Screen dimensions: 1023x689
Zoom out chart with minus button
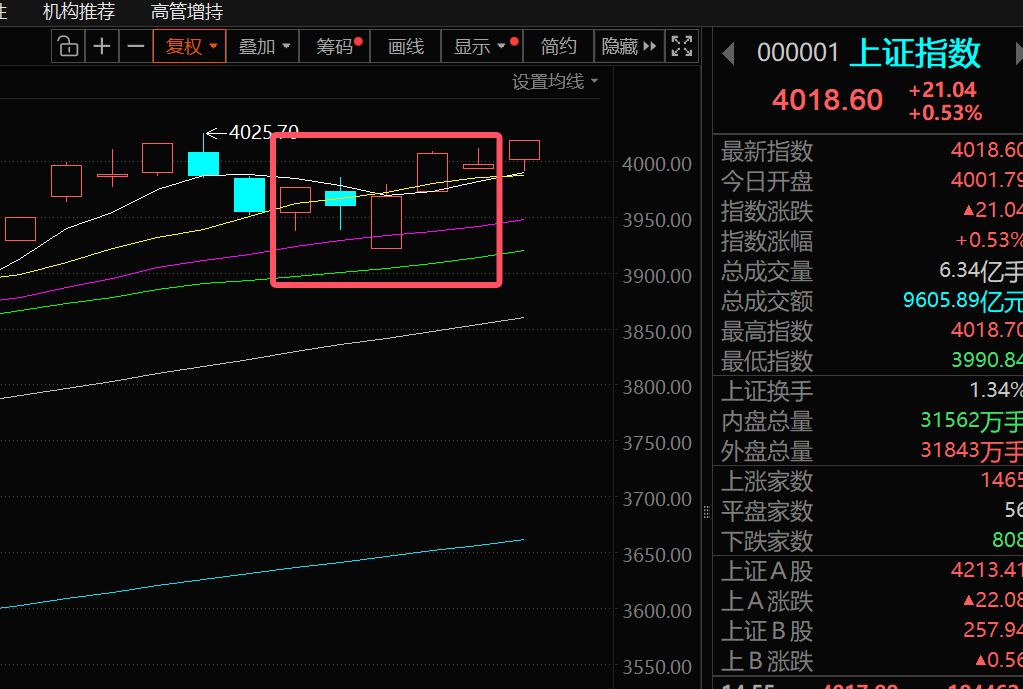coord(136,46)
